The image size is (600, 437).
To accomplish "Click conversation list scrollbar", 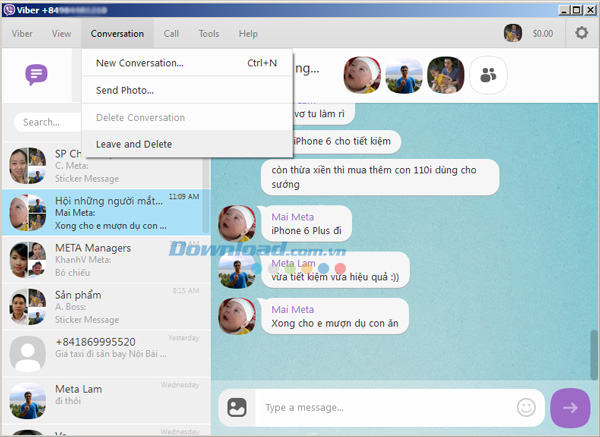I will coord(206,195).
